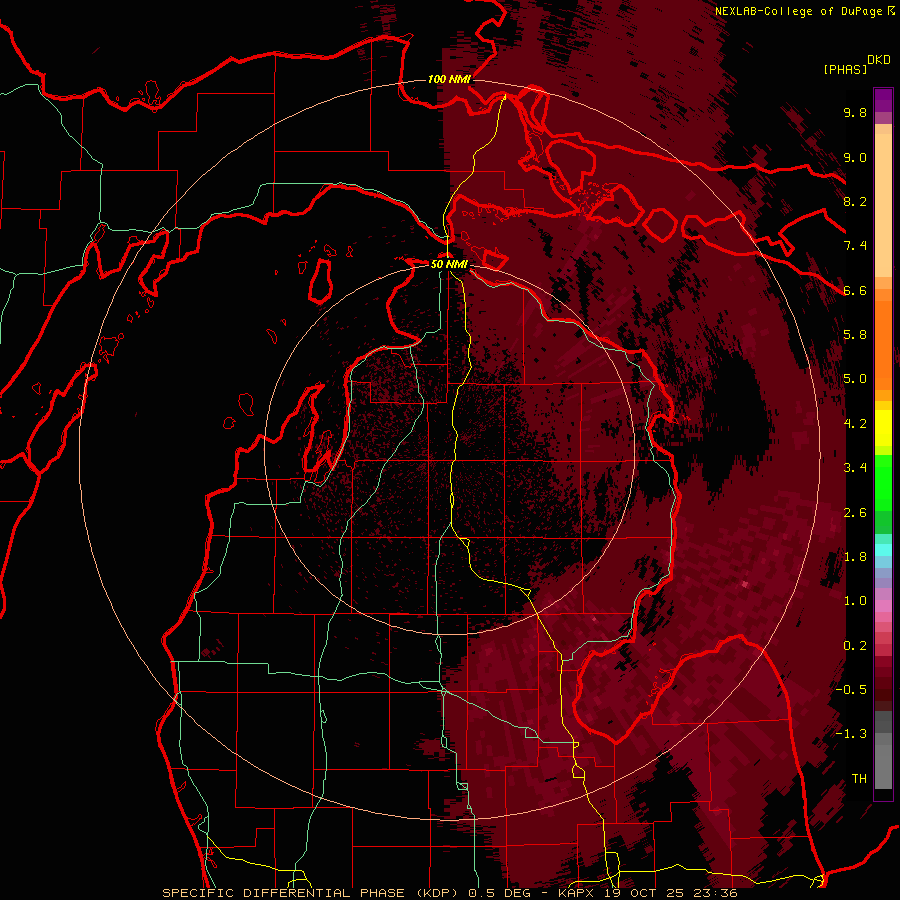Select the 4.2 value on the scale
900x900 pixels.
coord(855,424)
